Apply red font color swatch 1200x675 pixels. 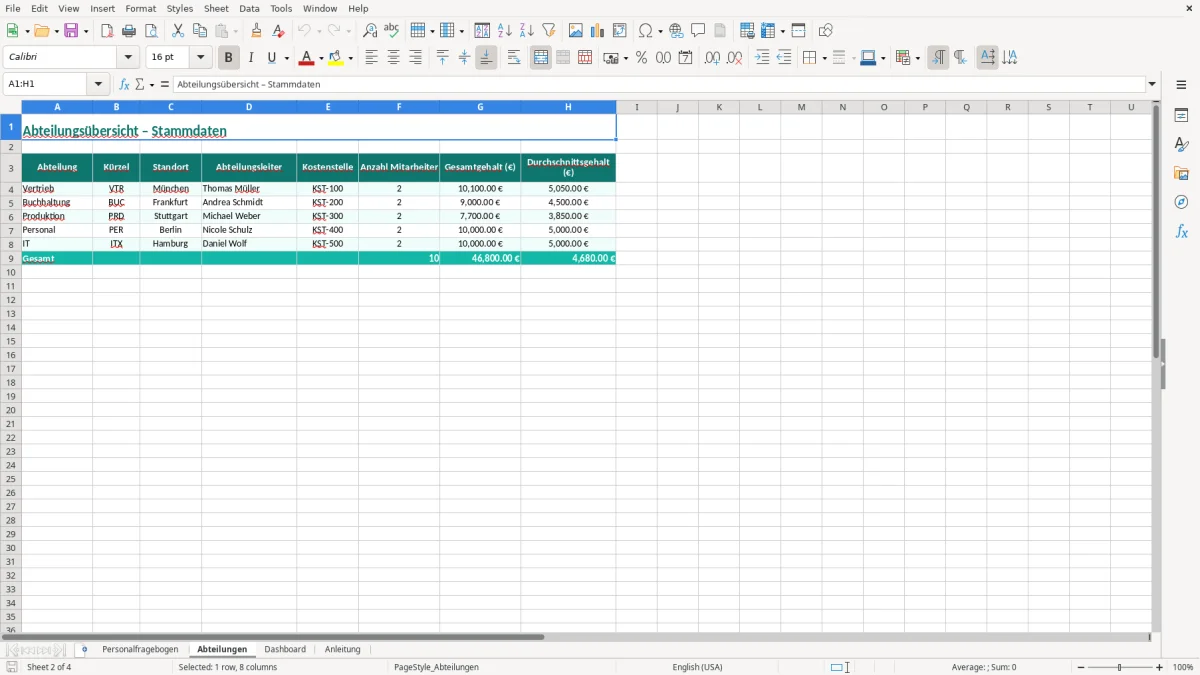tap(307, 58)
